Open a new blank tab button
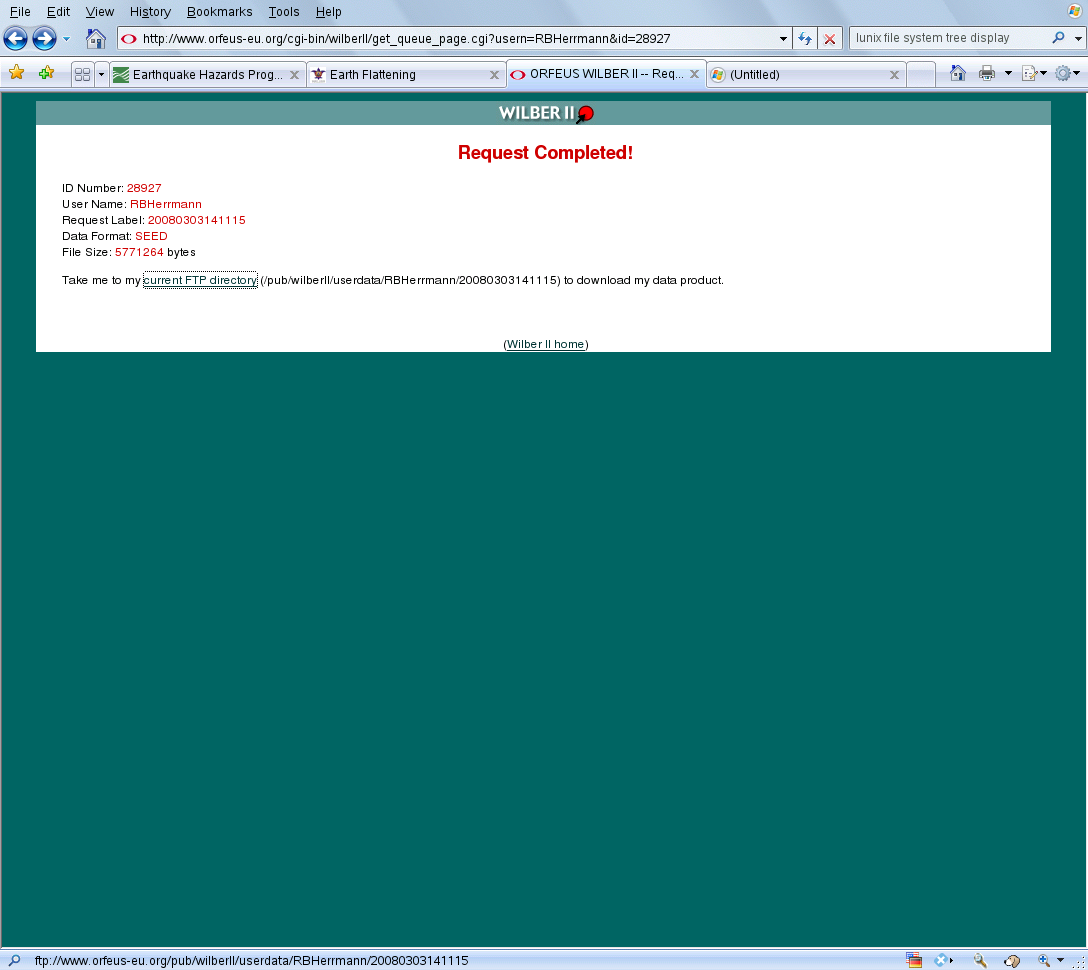Image resolution: width=1088 pixels, height=970 pixels. click(x=921, y=74)
